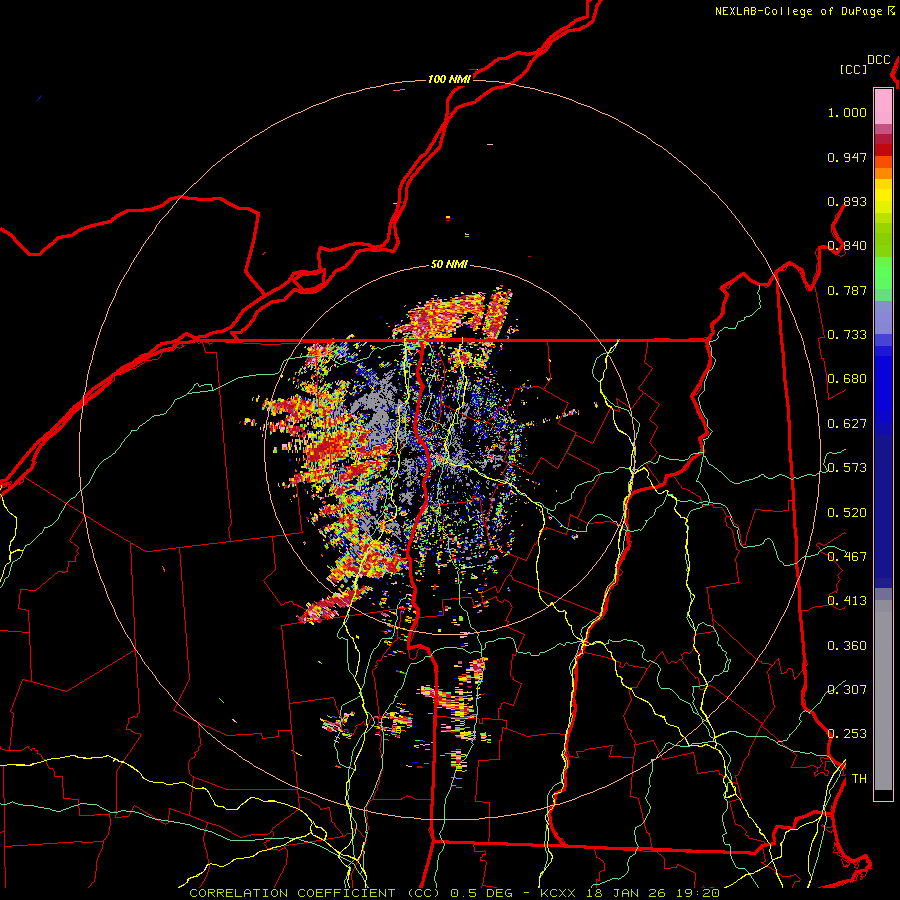Click the 19:20 timestamp
The image size is (900, 900).
click(x=696, y=893)
